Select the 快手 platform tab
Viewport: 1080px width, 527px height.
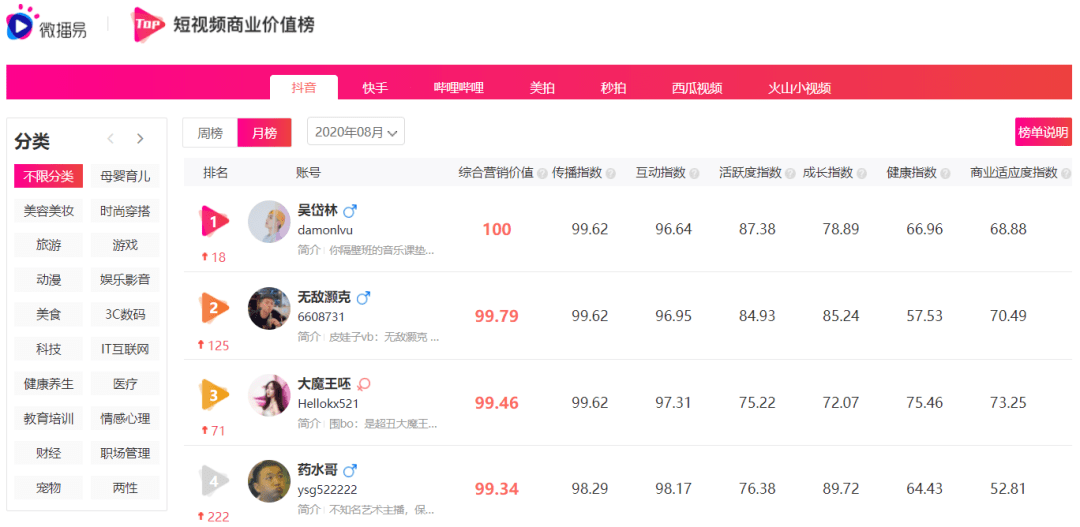click(x=375, y=88)
